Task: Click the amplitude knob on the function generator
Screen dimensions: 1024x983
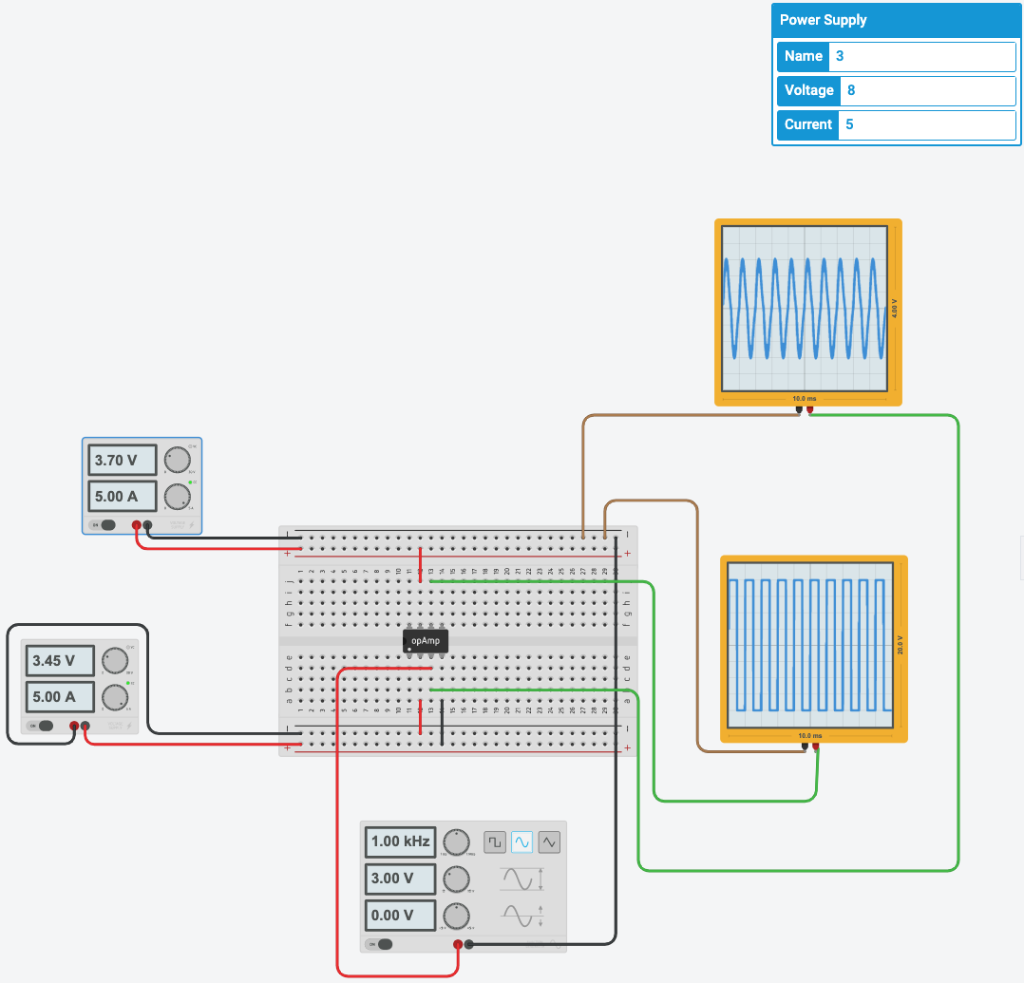Action: (457, 878)
